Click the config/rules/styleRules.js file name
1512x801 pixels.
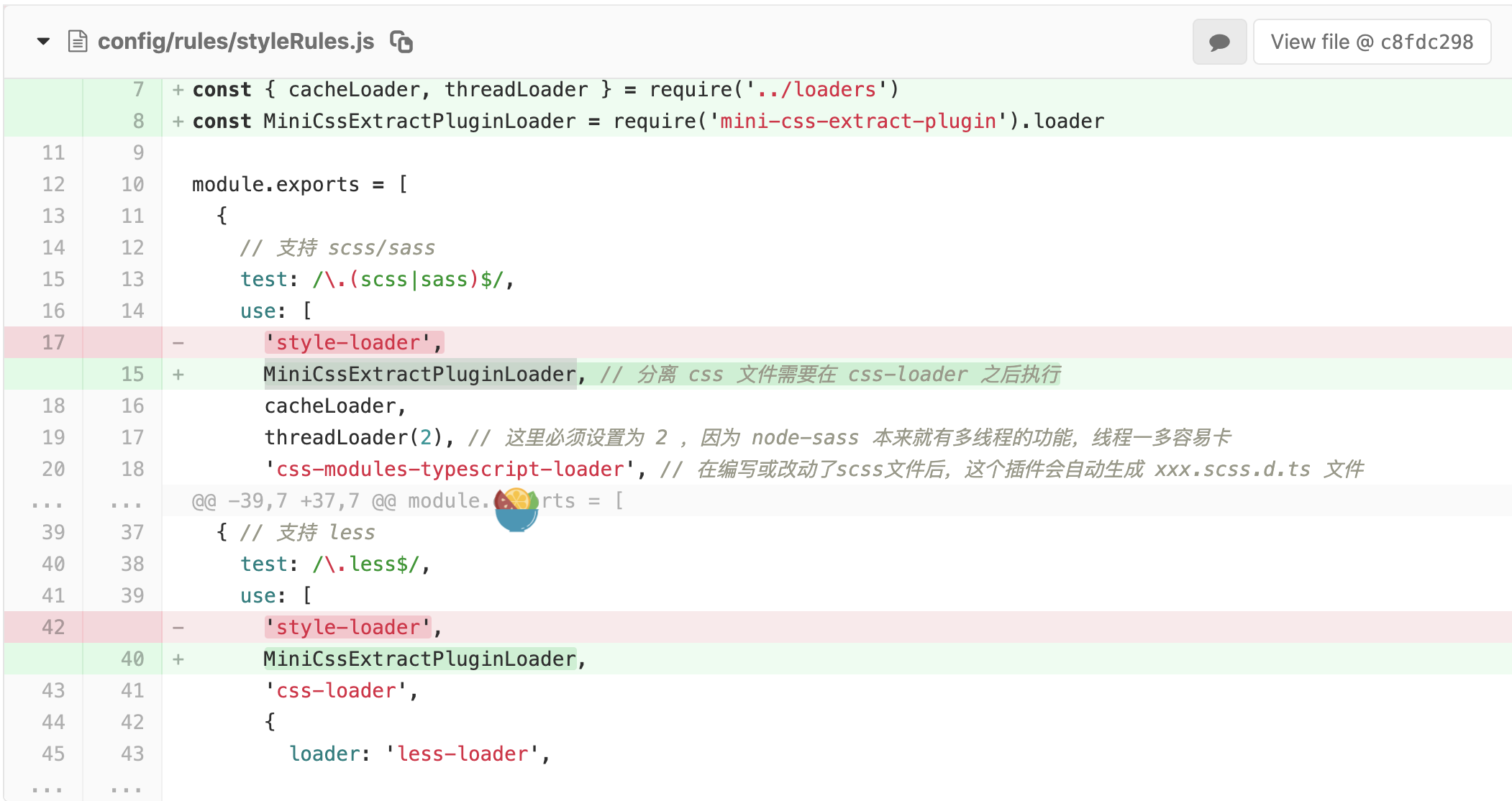click(x=236, y=42)
